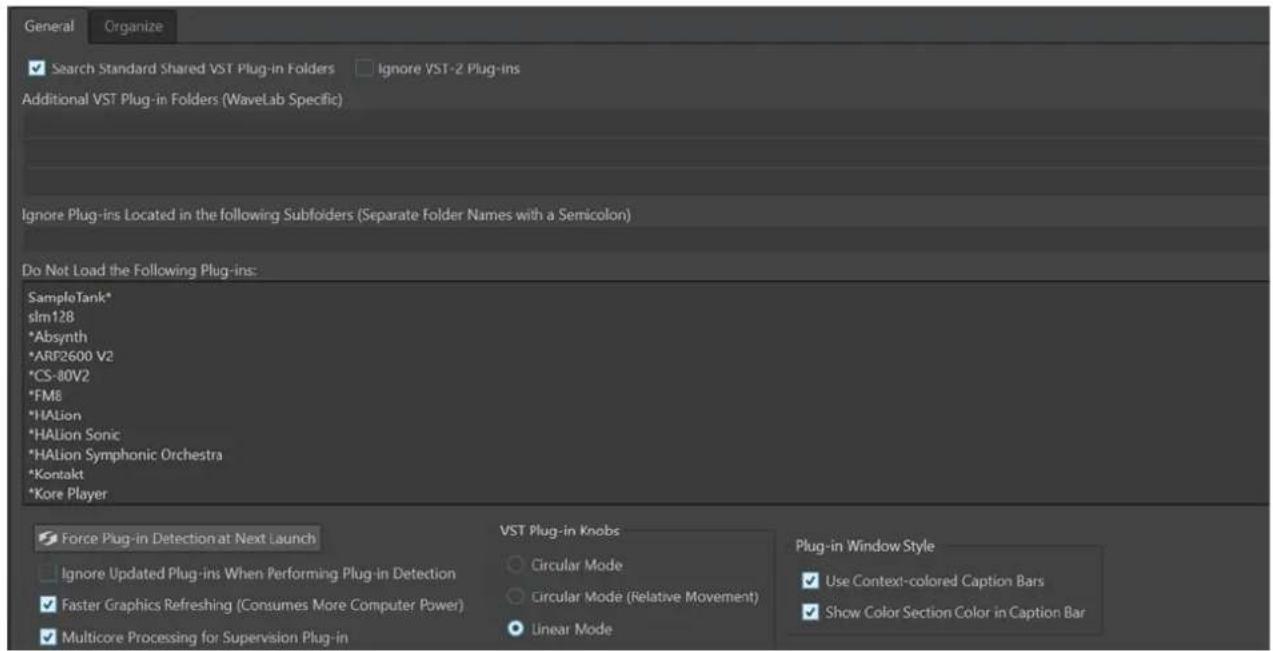Click the *HALion Symphonic Orchestra entry
The width and height of the screenshot is (1273, 651).
[126, 455]
